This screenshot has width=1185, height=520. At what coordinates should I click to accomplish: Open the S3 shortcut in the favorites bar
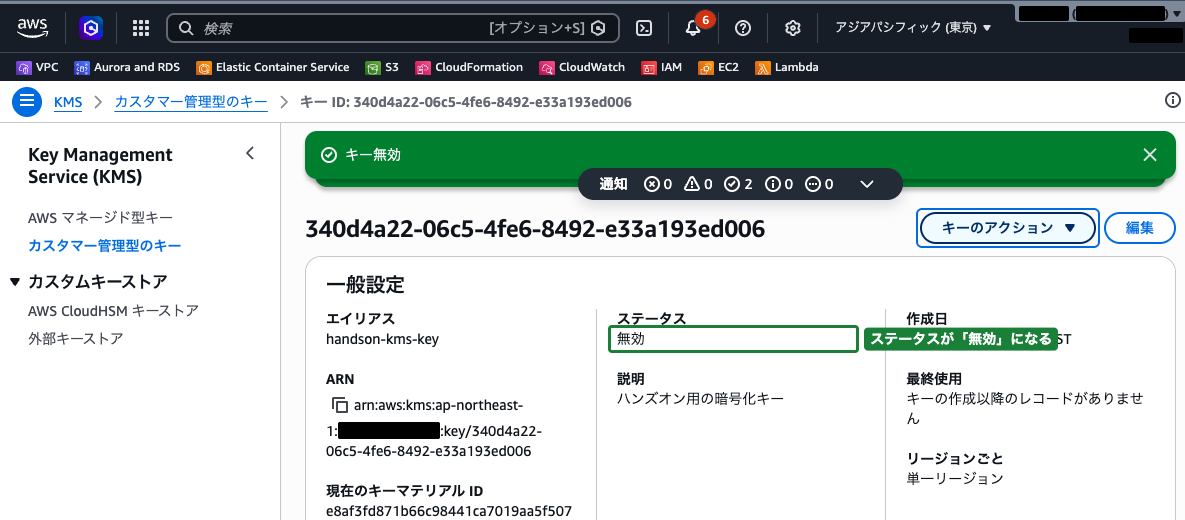[x=382, y=67]
